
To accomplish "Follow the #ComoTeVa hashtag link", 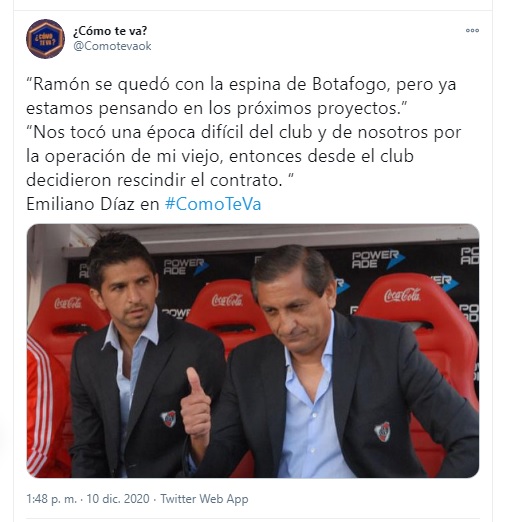I will [213, 204].
